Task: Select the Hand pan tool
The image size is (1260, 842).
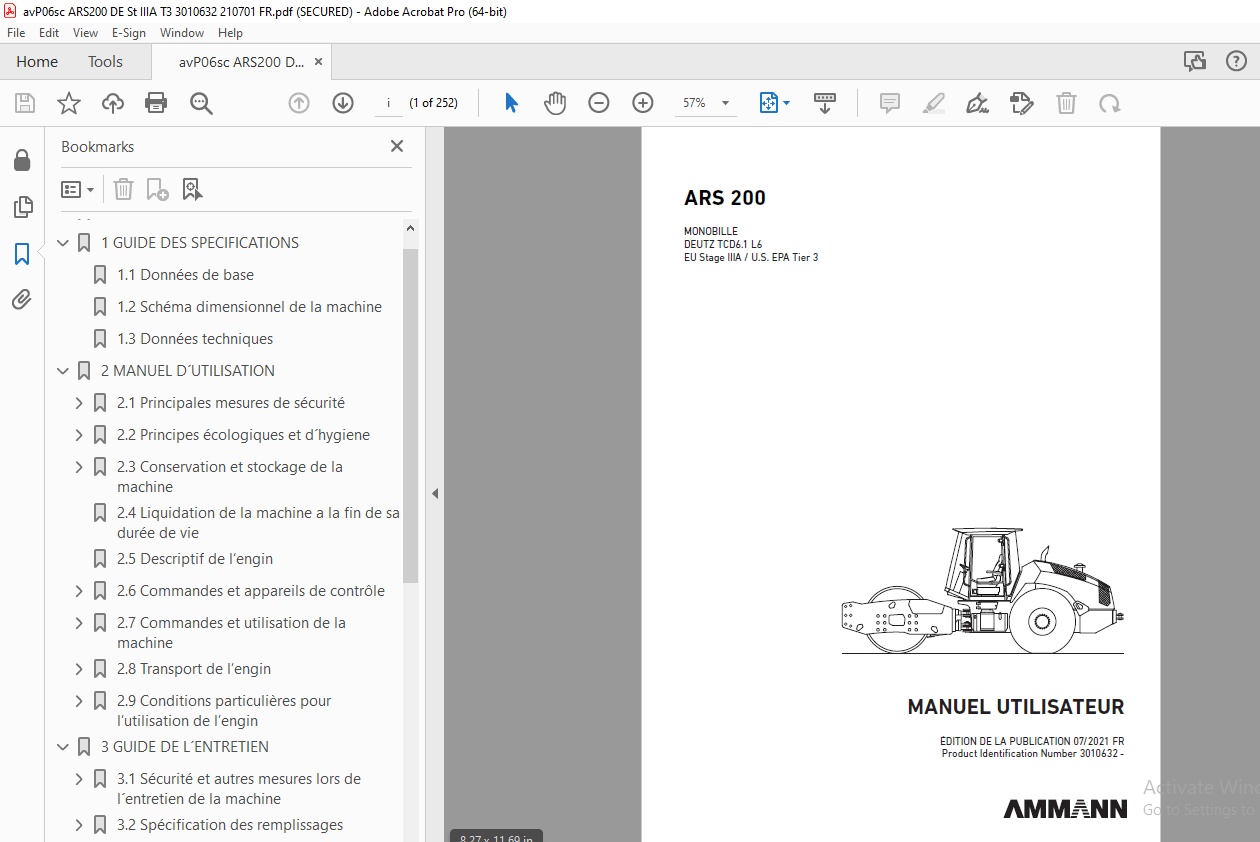Action: tap(555, 103)
